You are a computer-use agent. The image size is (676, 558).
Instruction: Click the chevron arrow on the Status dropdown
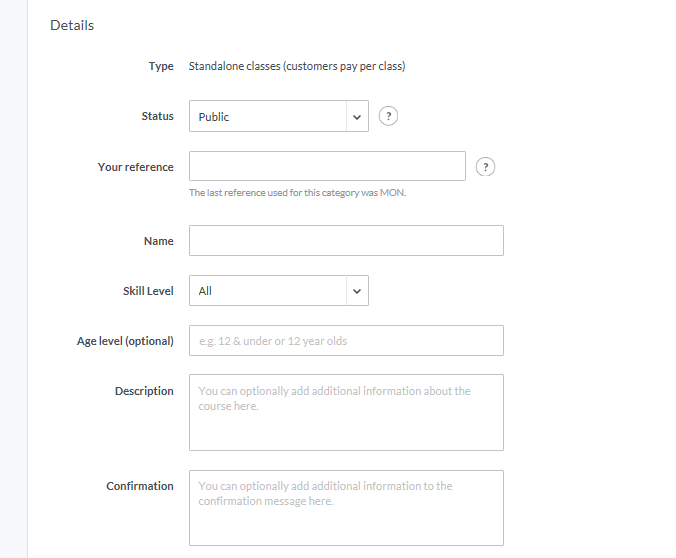coord(357,116)
